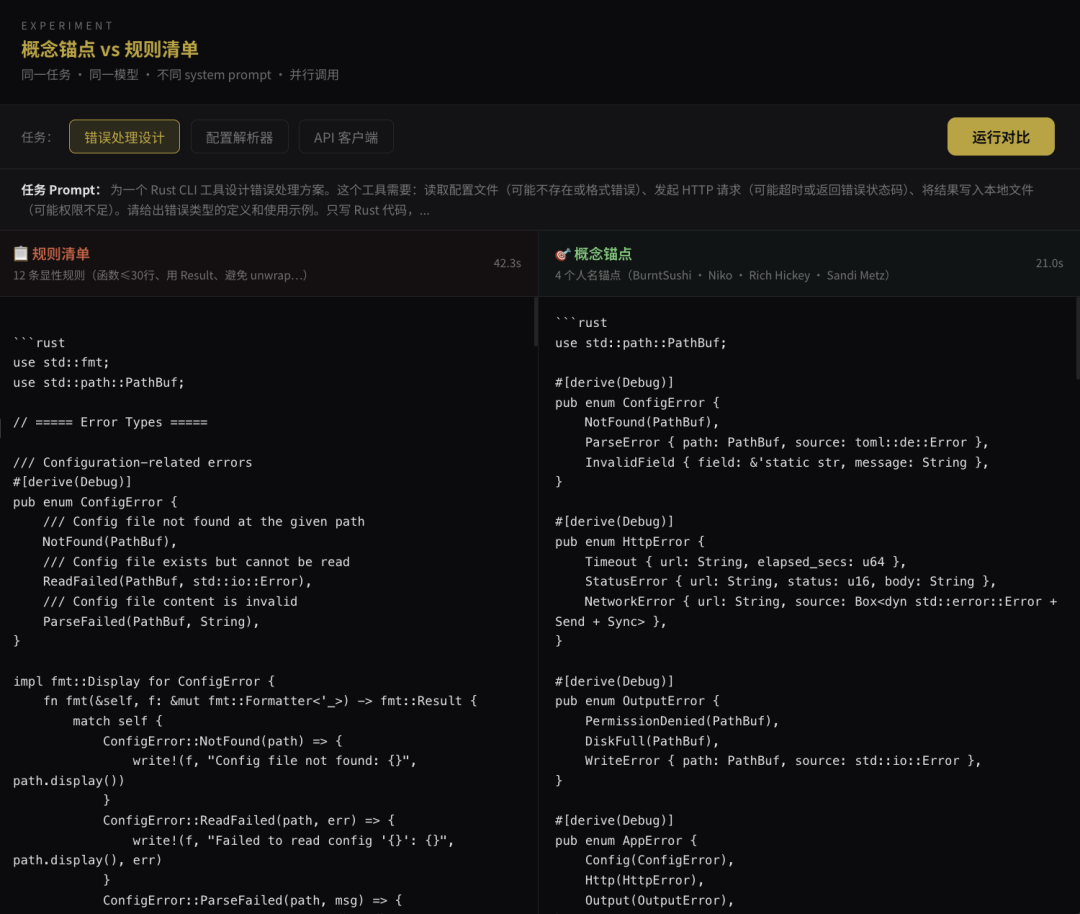This screenshot has height=914, width=1080.
Task: Select the 错误处理设计 task tab
Action: coord(124,137)
